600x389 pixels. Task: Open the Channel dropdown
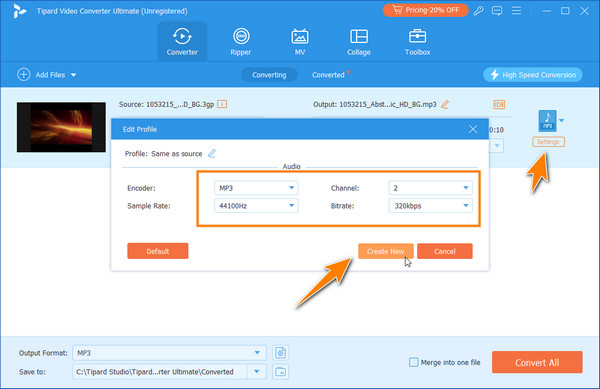tap(430, 188)
